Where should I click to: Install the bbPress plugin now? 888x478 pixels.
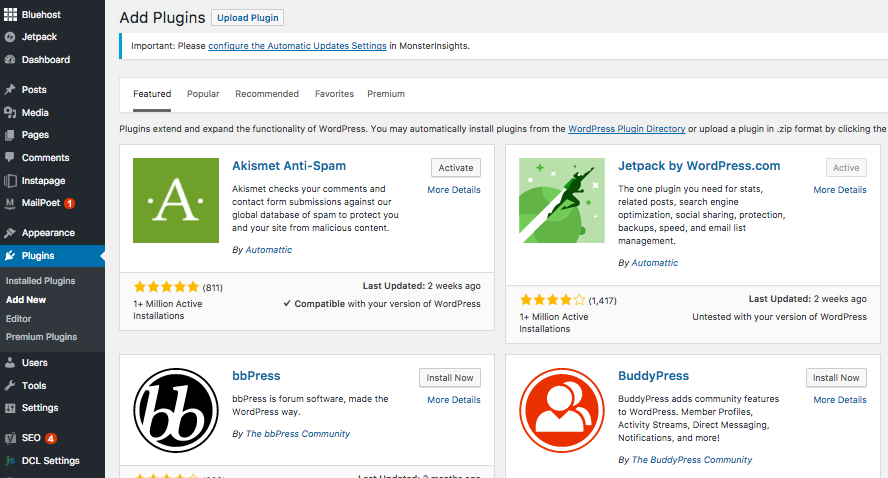coord(450,378)
